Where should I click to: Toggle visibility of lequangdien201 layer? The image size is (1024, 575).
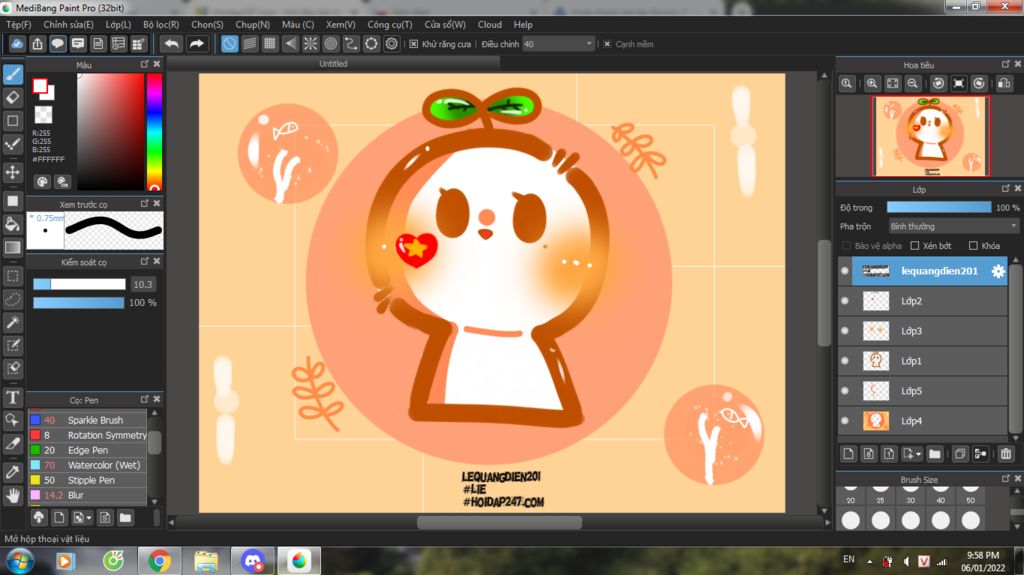845,271
